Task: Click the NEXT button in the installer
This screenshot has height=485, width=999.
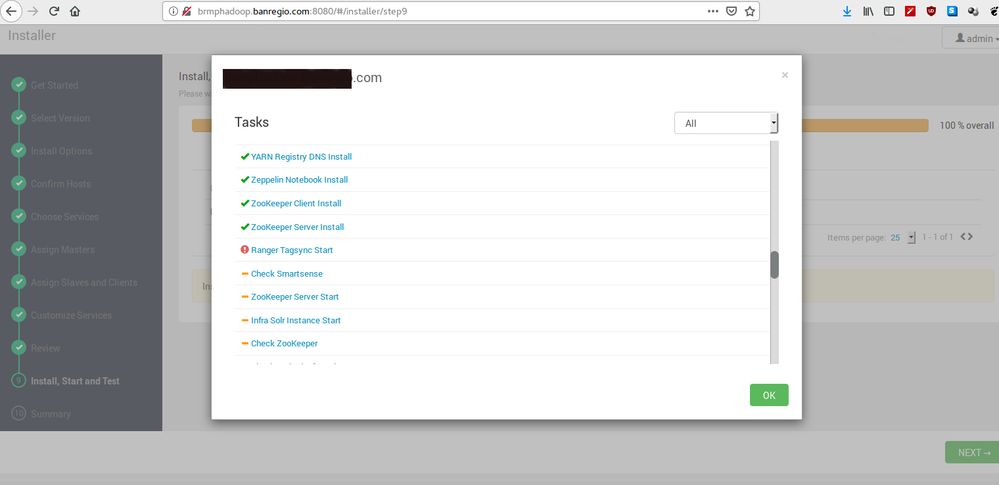Action: click(x=972, y=452)
